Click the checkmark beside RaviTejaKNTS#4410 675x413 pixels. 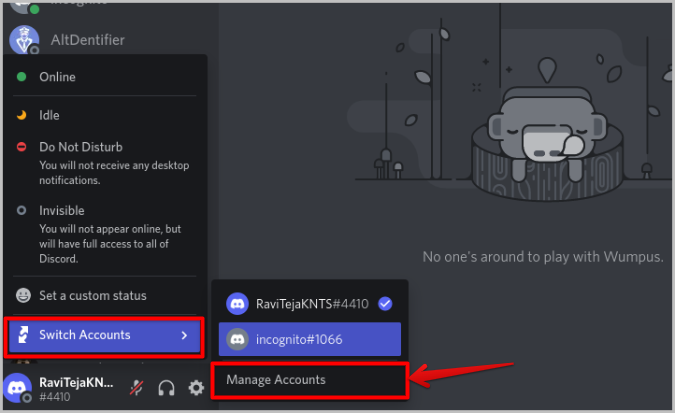click(385, 304)
